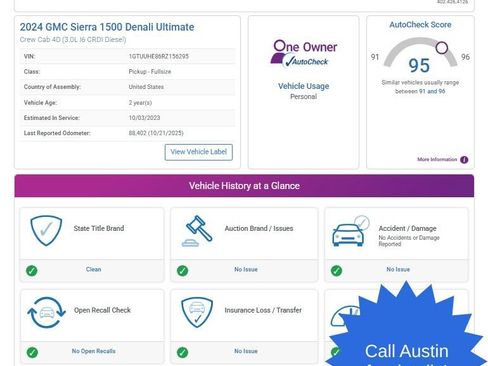488x366 pixels.
Task: Click the Call Austin starburst badge
Action: point(406,325)
